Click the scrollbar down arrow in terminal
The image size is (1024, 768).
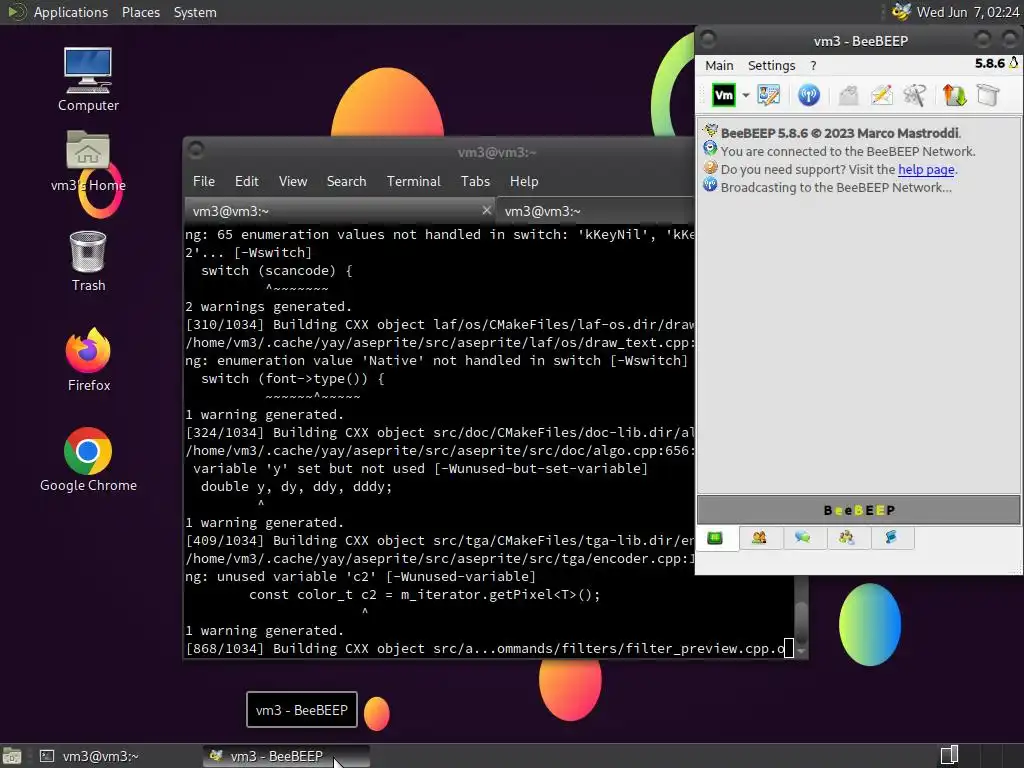801,652
